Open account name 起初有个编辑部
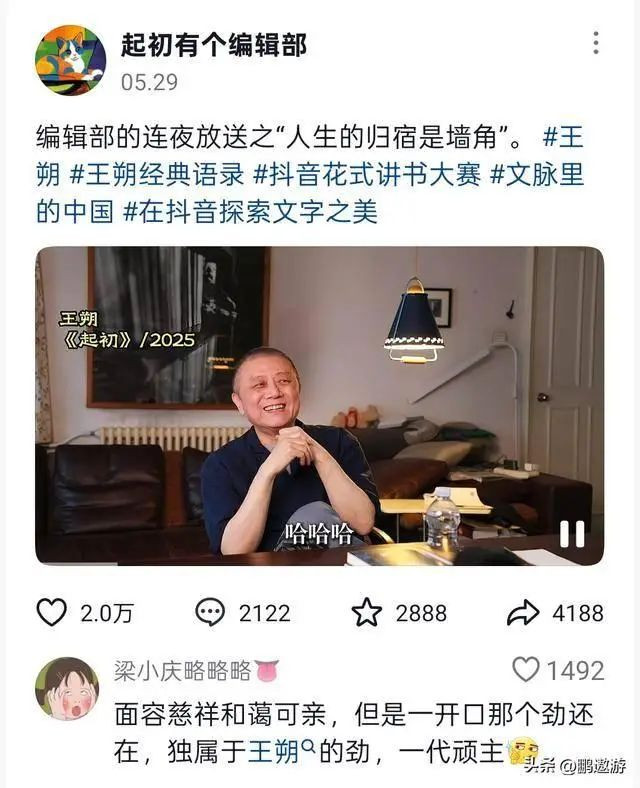 (x=214, y=45)
